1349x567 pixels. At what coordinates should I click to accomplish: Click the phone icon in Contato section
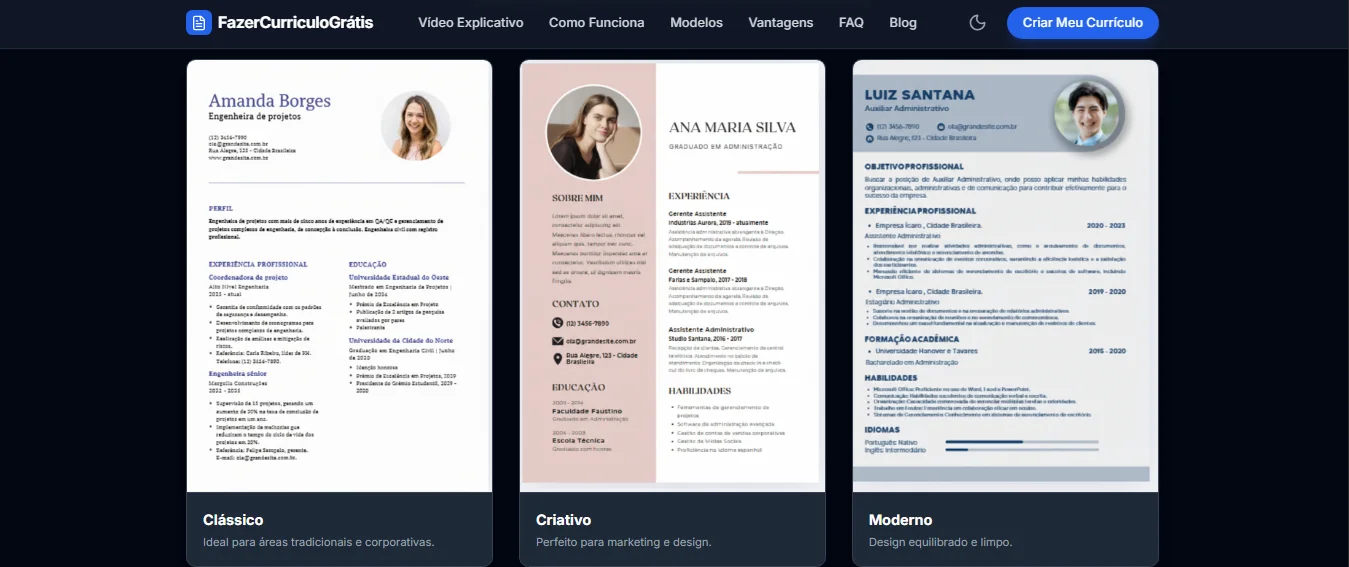coord(557,323)
